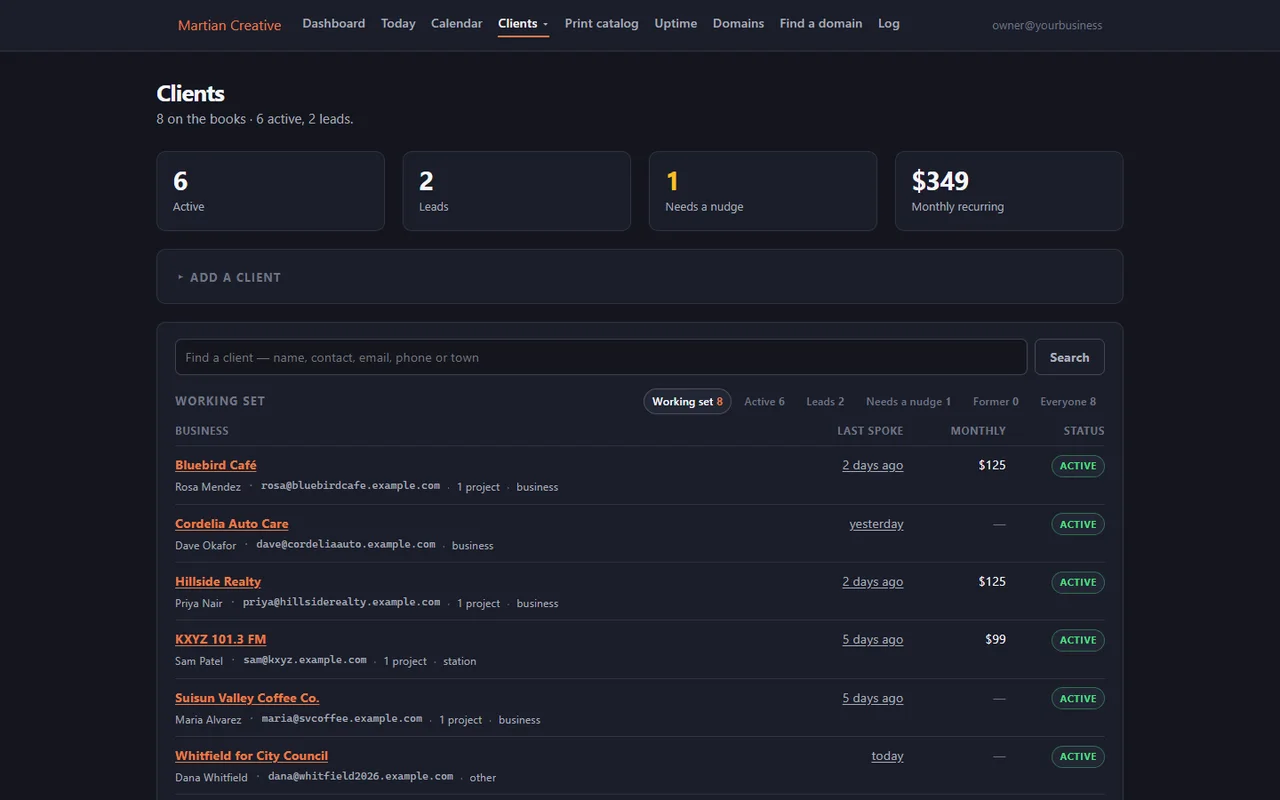1280x800 pixels.
Task: Open the KXYZ 101.3 FM client
Action: [221, 639]
